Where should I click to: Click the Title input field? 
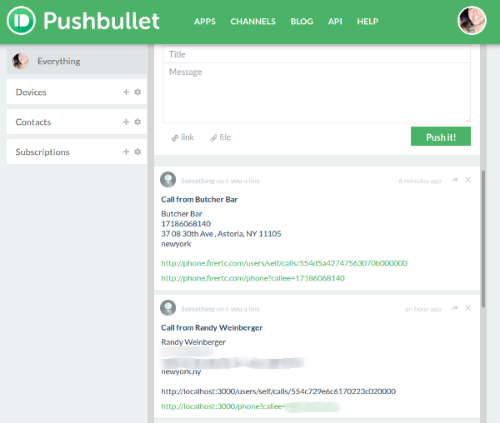(317, 54)
